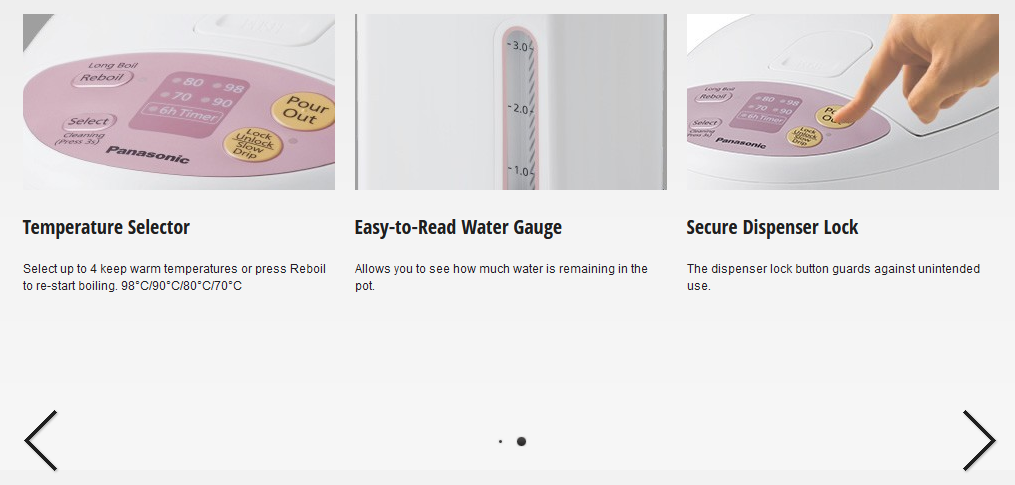Open the Secure Dispenser Lock image
Screen dimensions: 1015x485
[842, 102]
